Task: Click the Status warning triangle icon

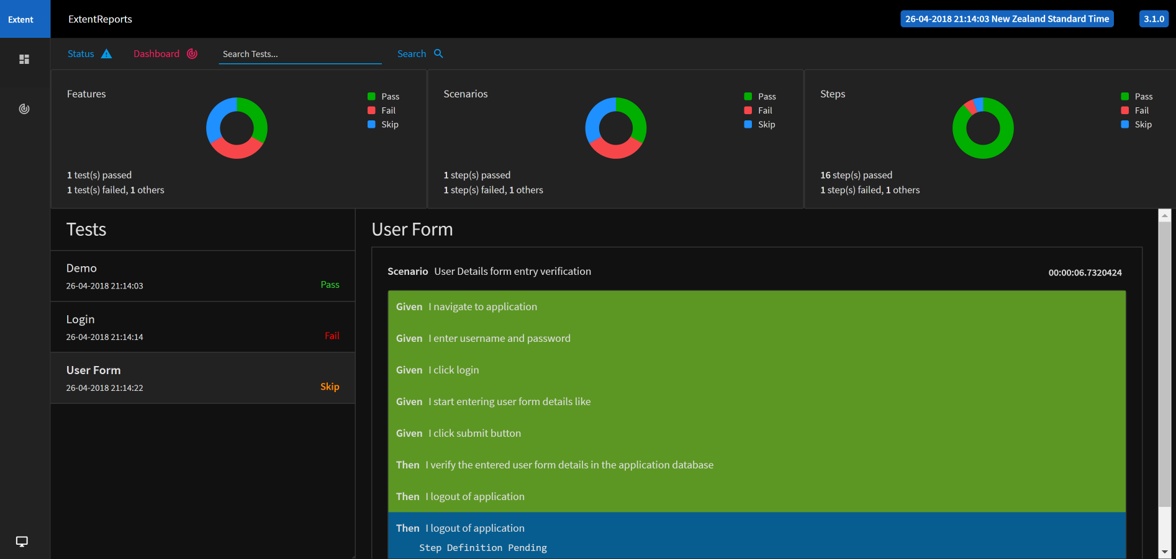Action: pos(106,54)
